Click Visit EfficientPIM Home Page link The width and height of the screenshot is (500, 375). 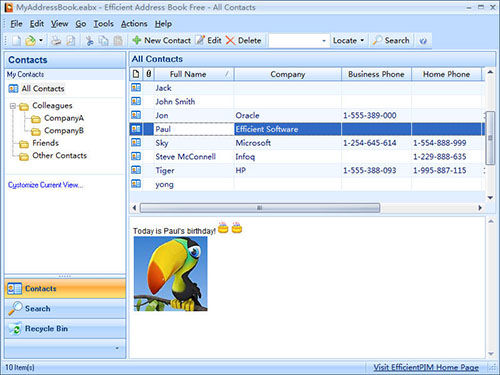pyautogui.click(x=426, y=367)
